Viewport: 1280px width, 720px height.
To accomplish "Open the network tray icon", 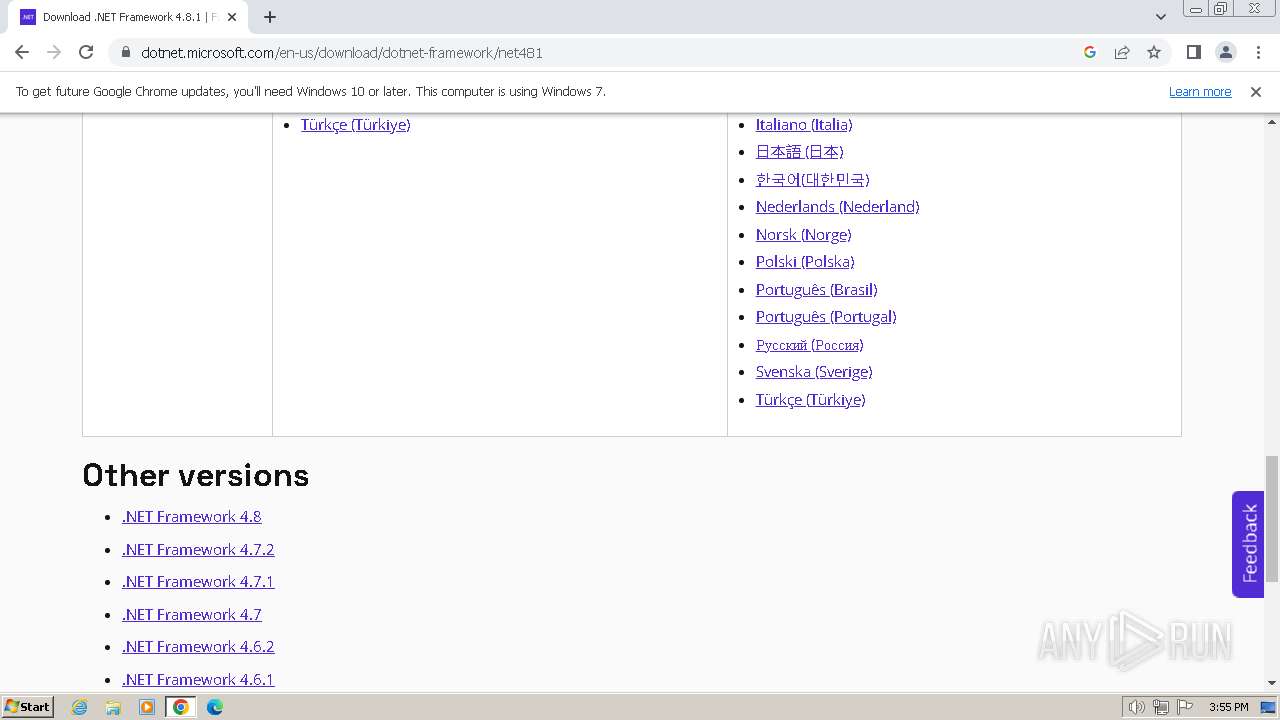I will coord(1161,707).
